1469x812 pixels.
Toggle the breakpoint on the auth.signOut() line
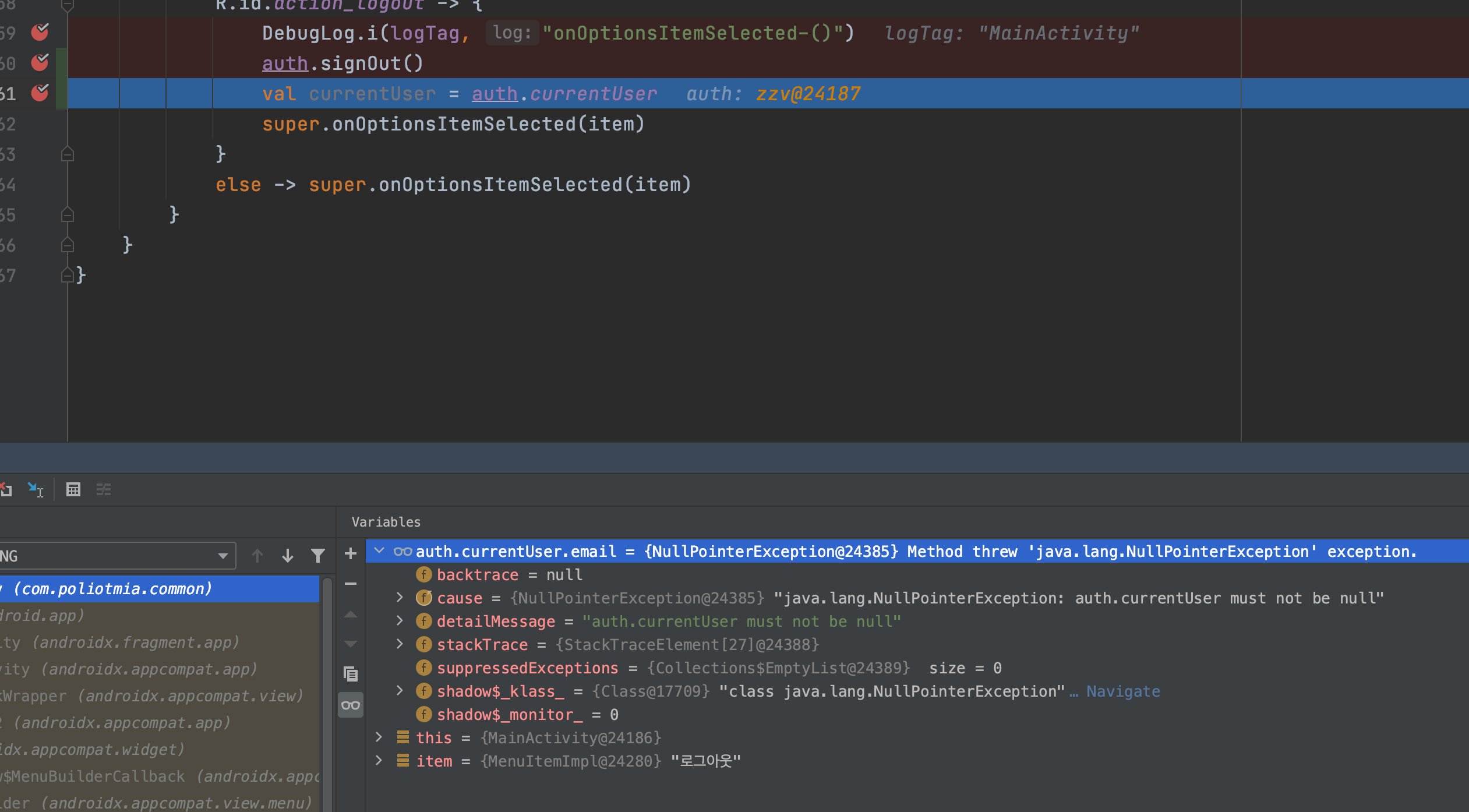pos(40,62)
